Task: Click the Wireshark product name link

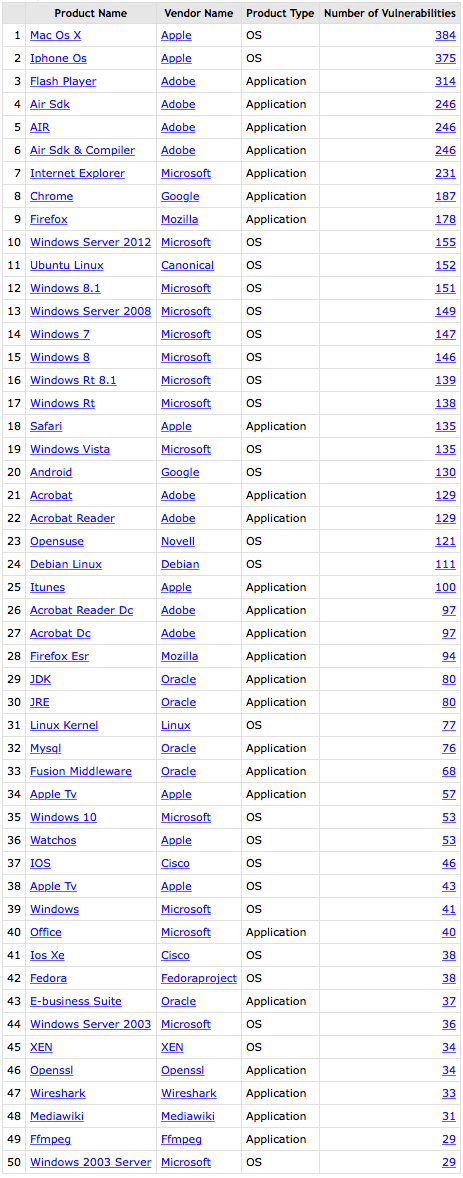Action: pos(57,1093)
